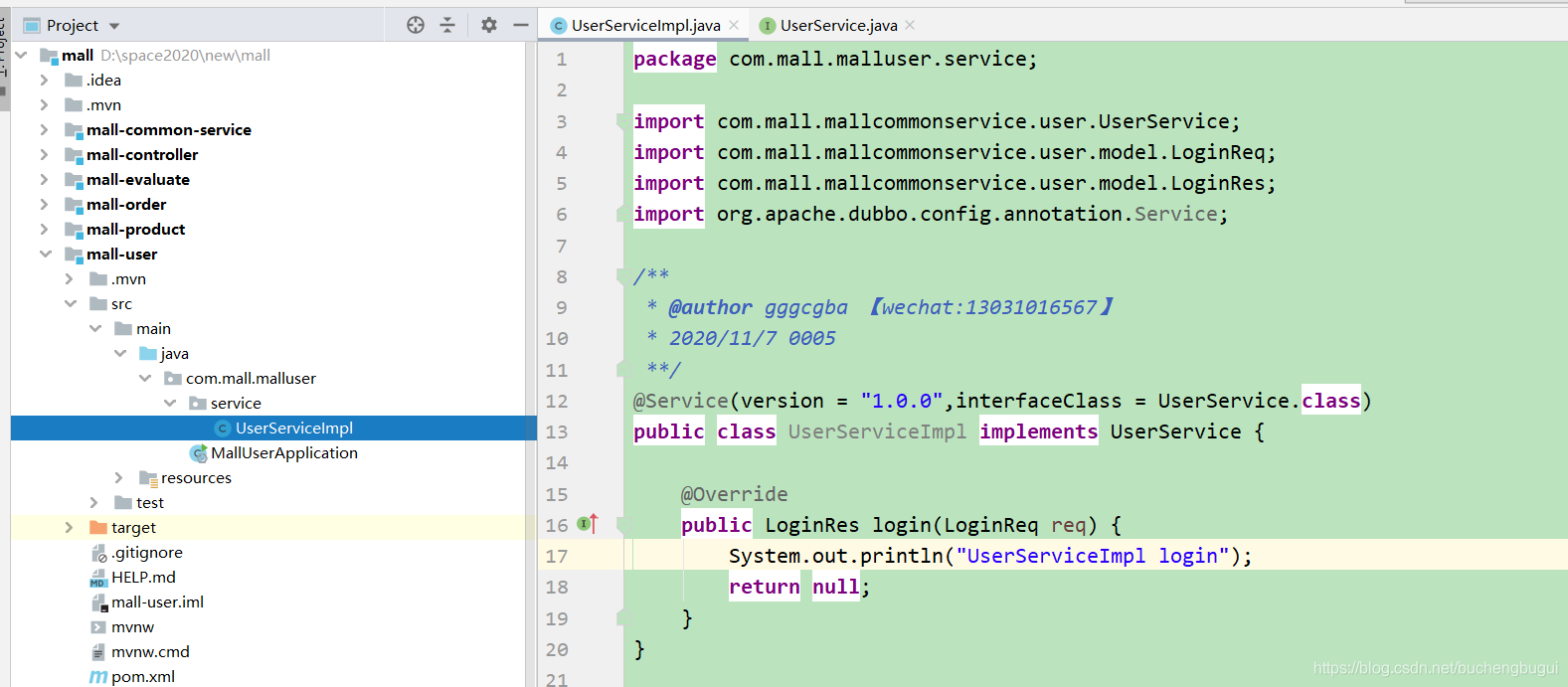
Task: Switch to UserServiceImpl.java tab
Action: 645,25
